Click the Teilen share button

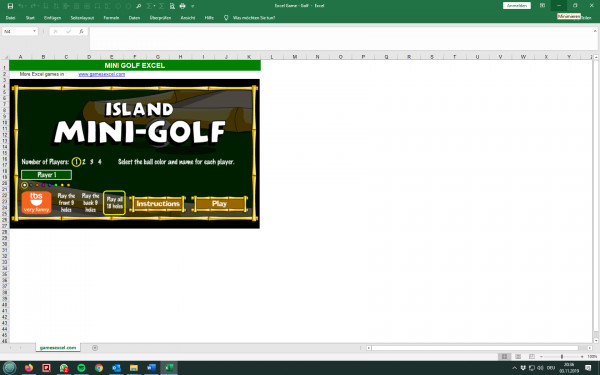tap(587, 18)
